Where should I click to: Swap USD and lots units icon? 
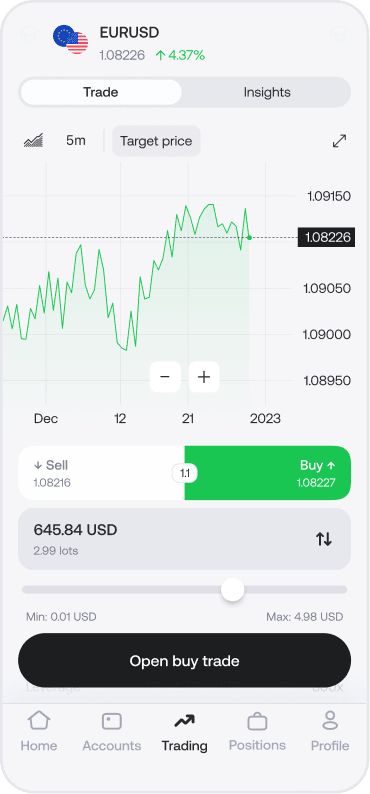[324, 539]
